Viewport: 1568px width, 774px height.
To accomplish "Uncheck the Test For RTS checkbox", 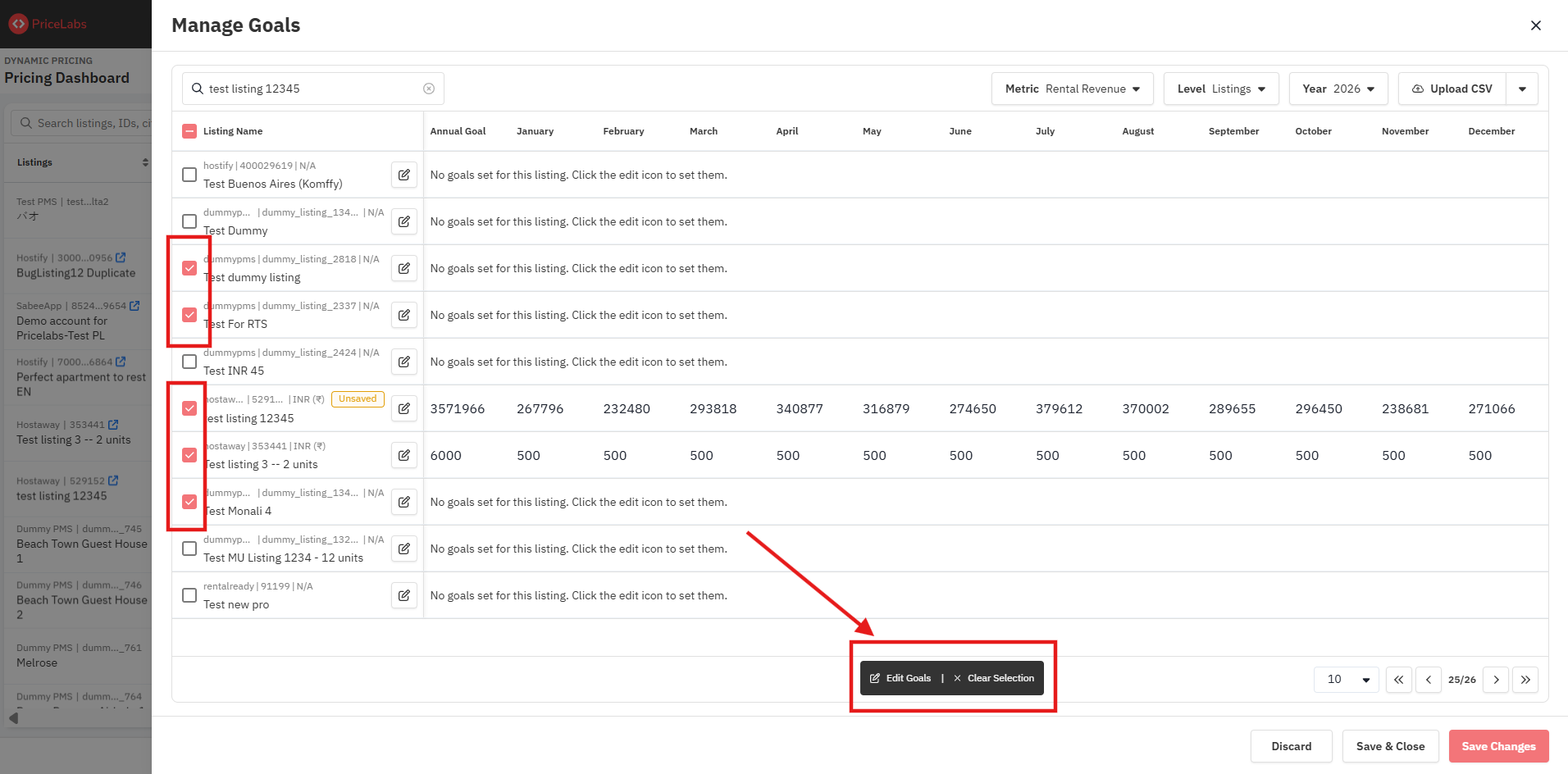I will point(189,315).
